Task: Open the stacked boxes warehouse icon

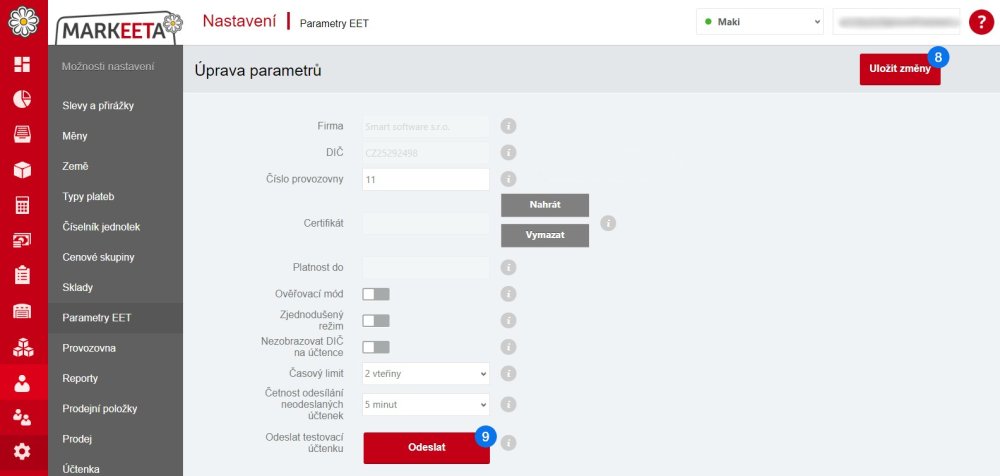Action: pos(22,348)
